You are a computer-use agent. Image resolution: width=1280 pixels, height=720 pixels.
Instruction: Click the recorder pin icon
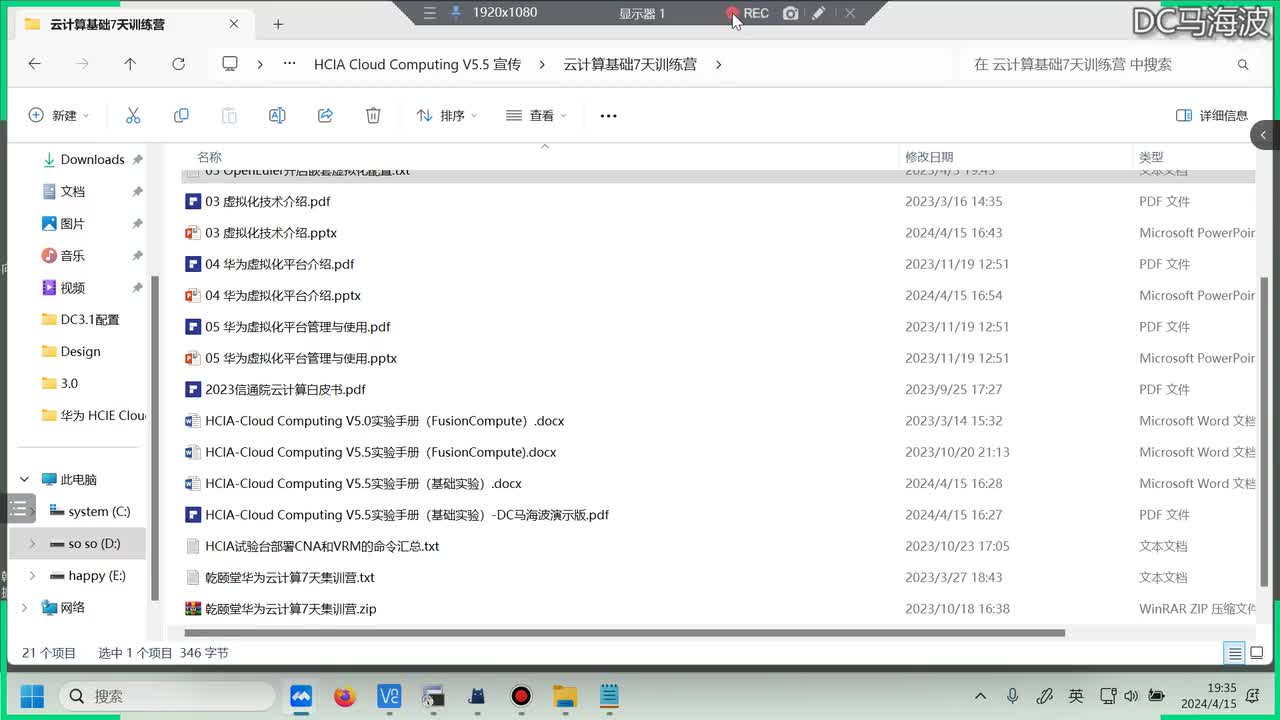[x=456, y=13]
